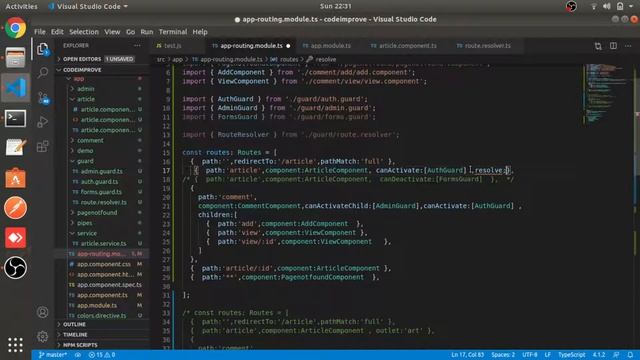Open the Accounts icon in activity bar
The height and width of the screenshot is (360, 640).
coord(42,312)
